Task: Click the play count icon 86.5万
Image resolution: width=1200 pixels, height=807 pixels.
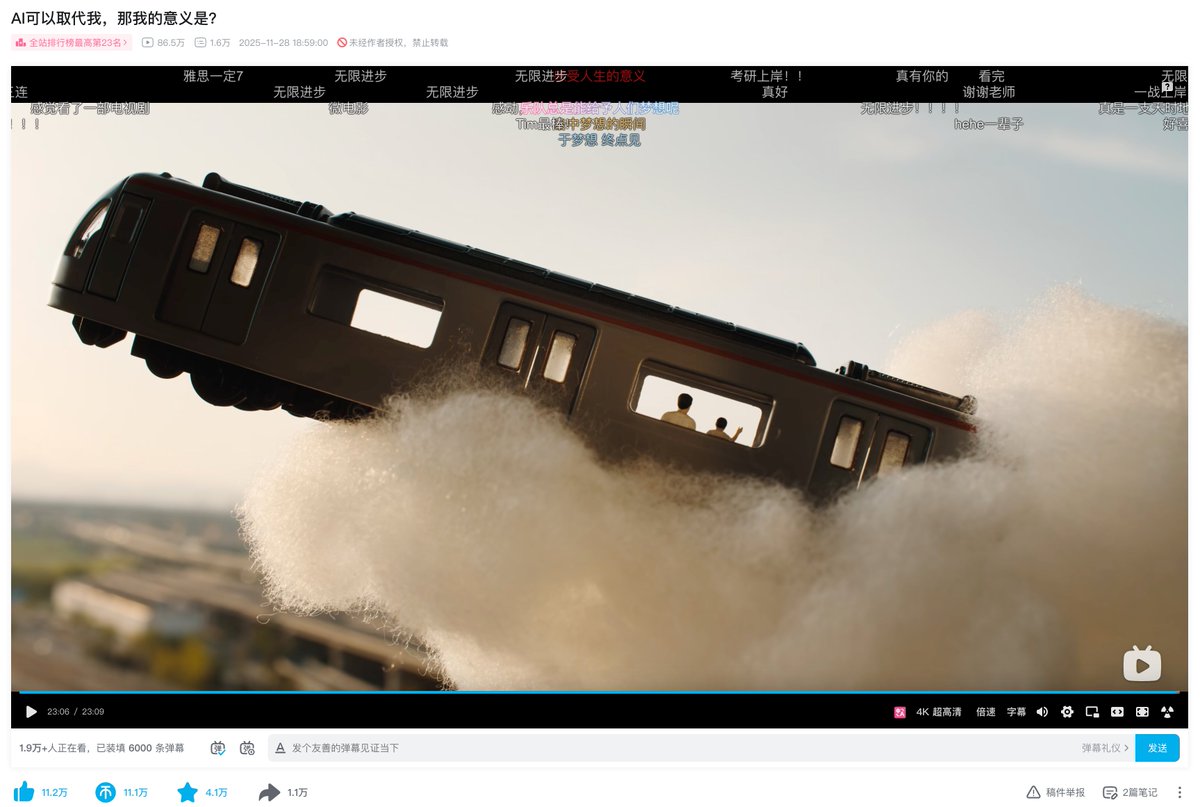Action: tap(148, 43)
